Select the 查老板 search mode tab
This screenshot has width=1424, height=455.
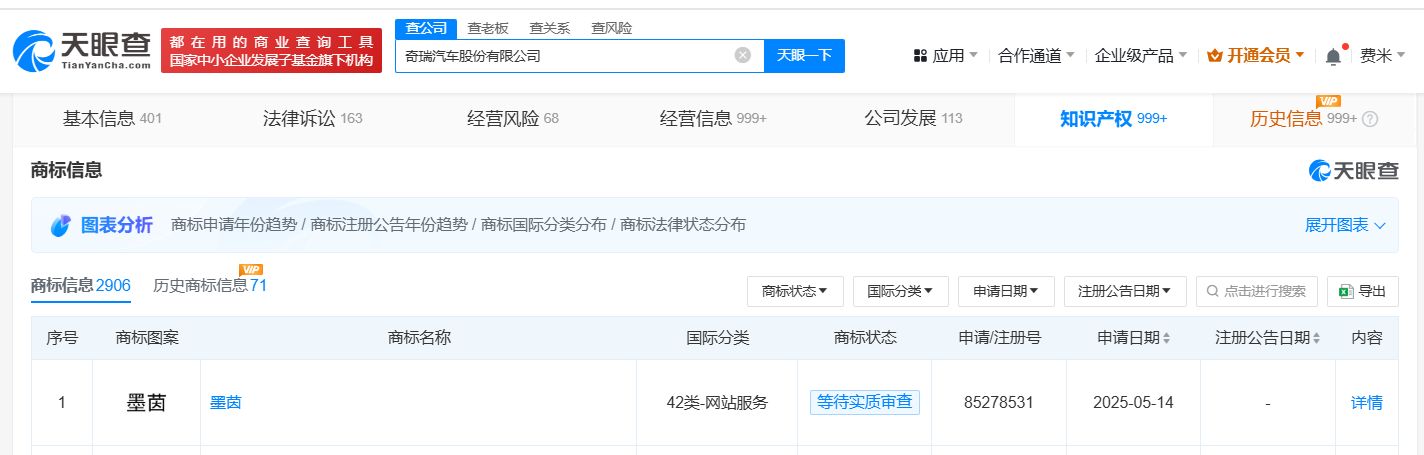tap(488, 28)
